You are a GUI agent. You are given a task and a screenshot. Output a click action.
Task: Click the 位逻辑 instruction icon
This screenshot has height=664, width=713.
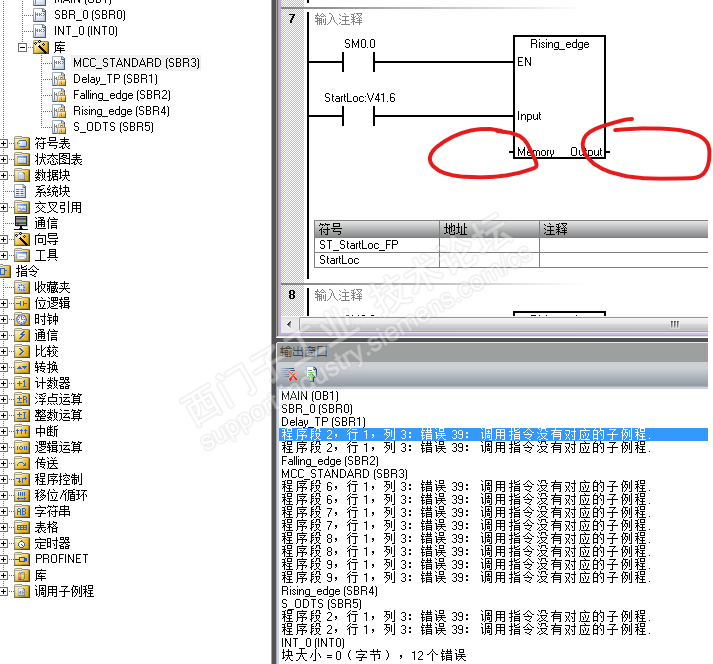[x=21, y=303]
